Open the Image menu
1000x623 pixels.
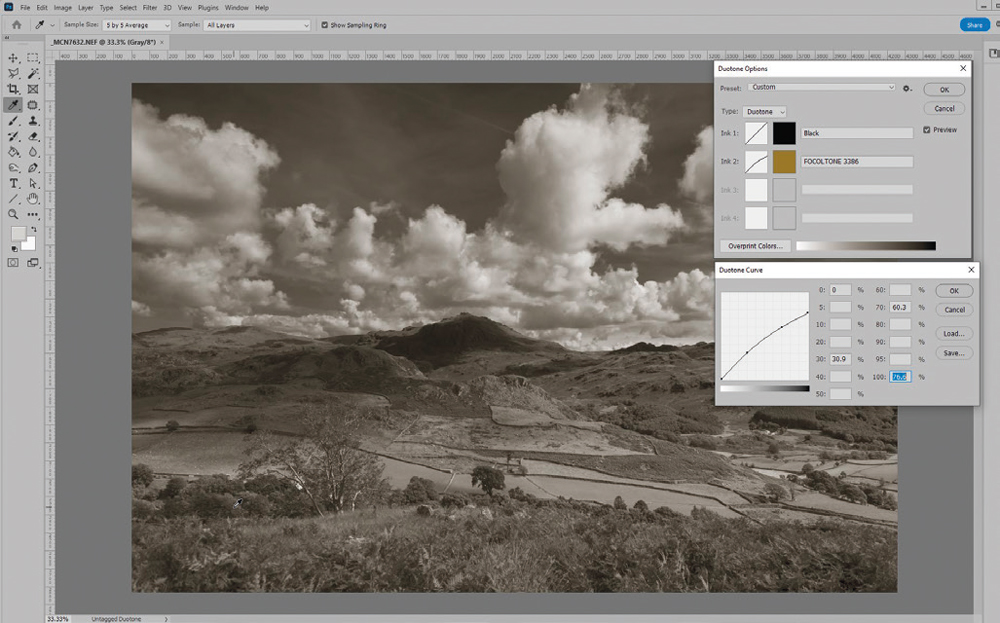pos(62,8)
